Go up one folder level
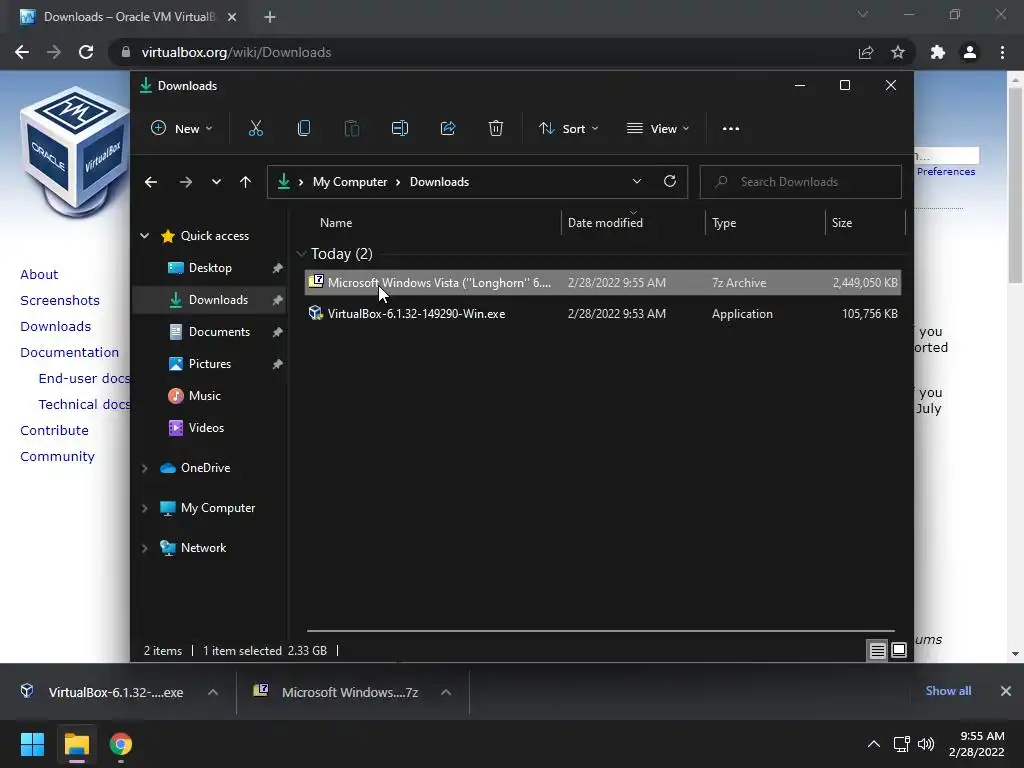Screen dimensions: 1024x768 246,182
